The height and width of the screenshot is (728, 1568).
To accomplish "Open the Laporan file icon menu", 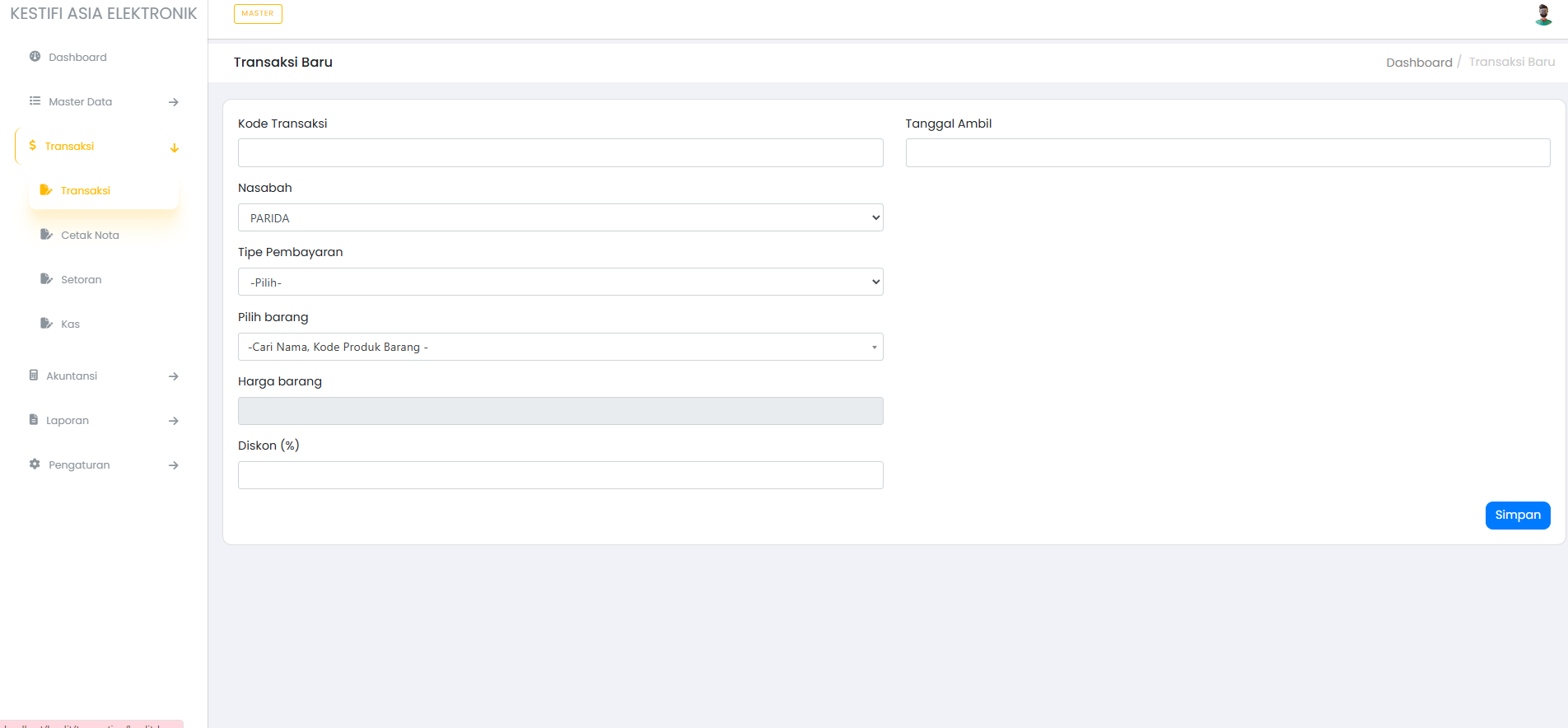I will pyautogui.click(x=34, y=420).
